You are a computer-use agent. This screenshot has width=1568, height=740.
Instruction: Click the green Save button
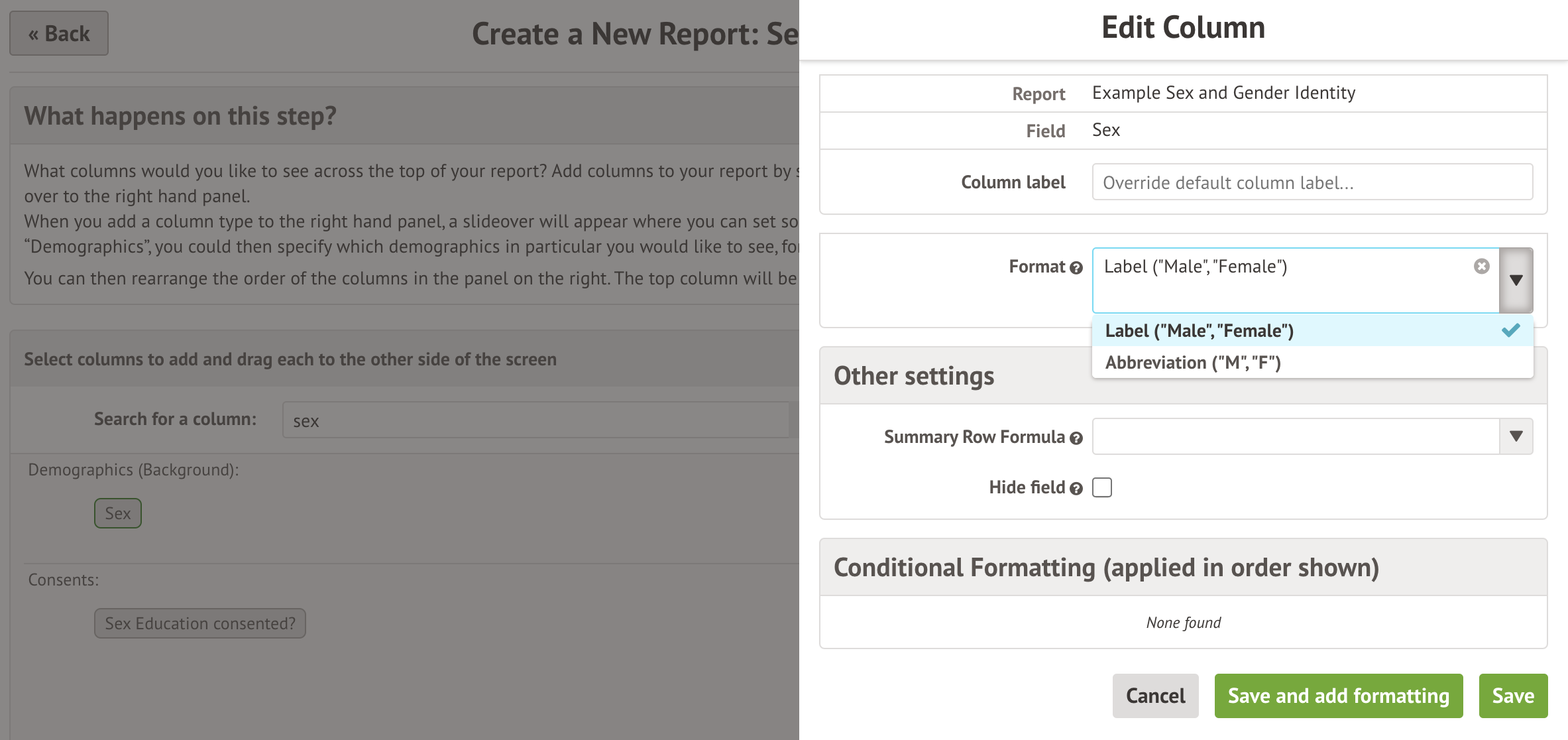point(1513,696)
